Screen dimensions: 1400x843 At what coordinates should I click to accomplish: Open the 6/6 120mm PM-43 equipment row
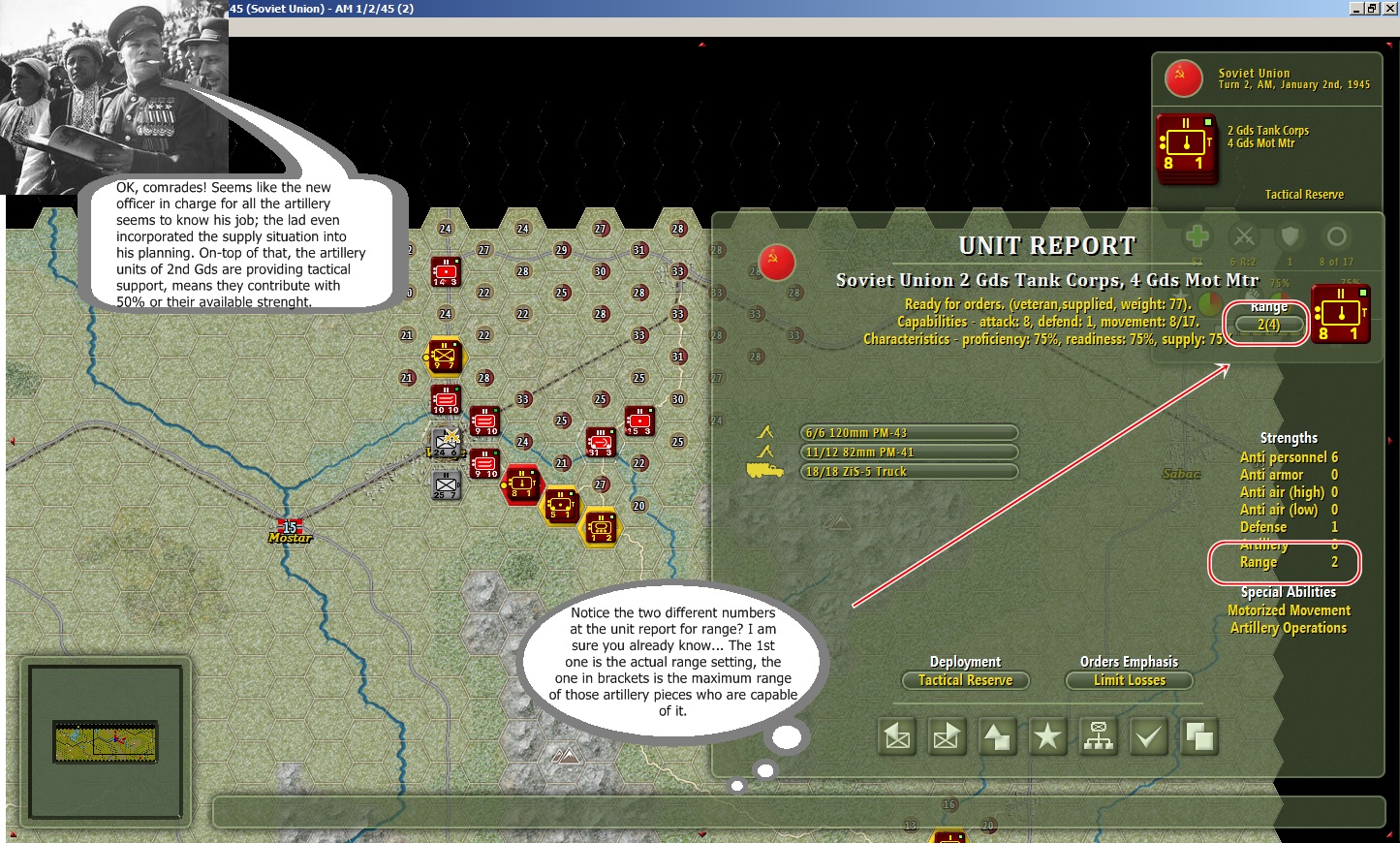coord(910,432)
